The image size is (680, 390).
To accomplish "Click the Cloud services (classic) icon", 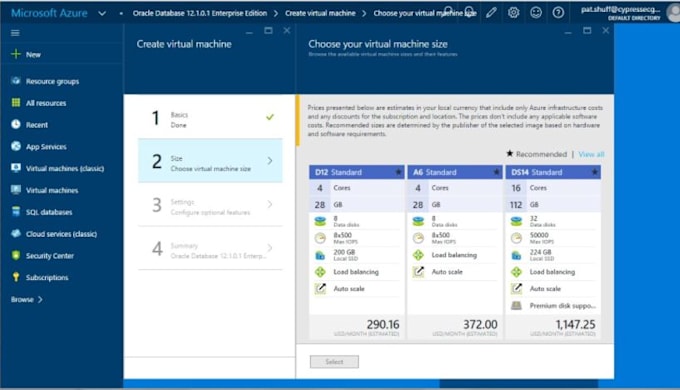I will [x=16, y=233].
